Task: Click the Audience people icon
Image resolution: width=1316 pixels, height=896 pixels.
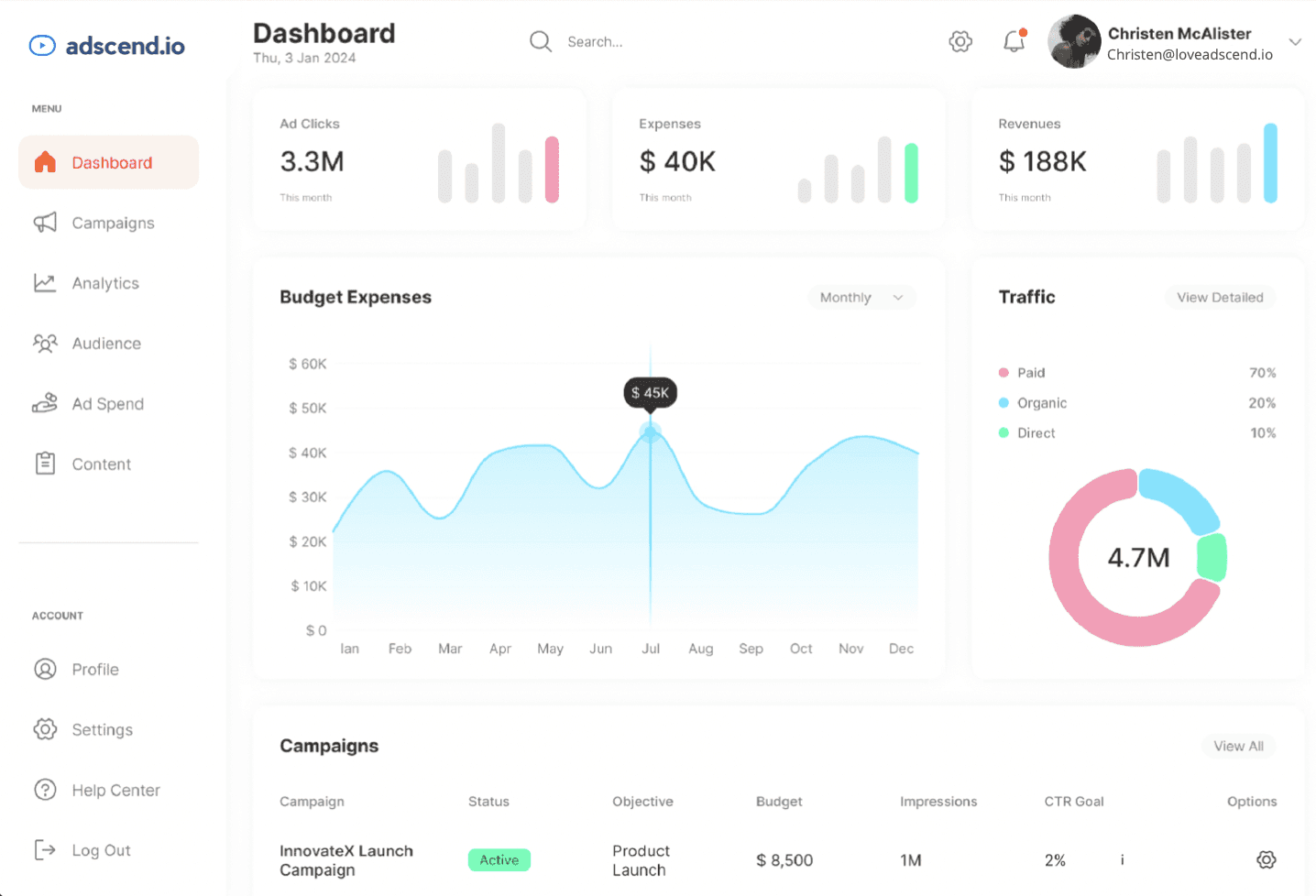Action: [45, 344]
